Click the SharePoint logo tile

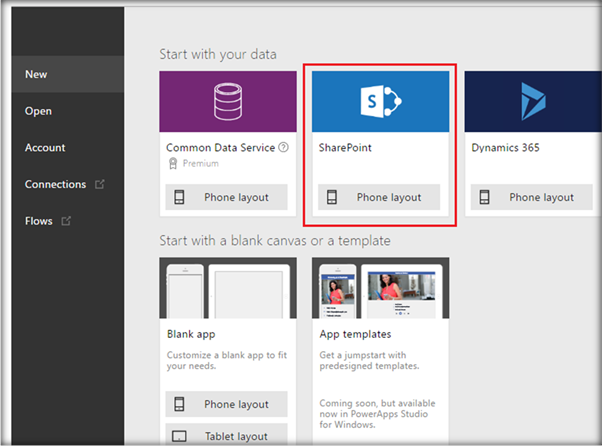point(380,101)
